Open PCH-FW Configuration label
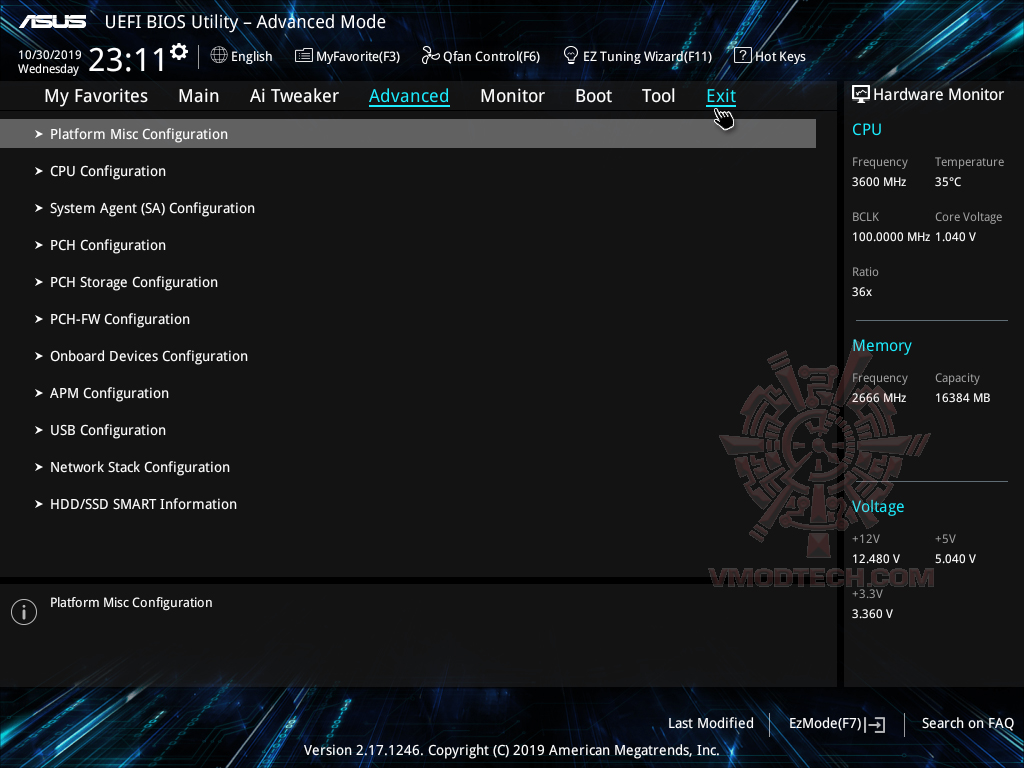The width and height of the screenshot is (1024, 768). coord(120,319)
